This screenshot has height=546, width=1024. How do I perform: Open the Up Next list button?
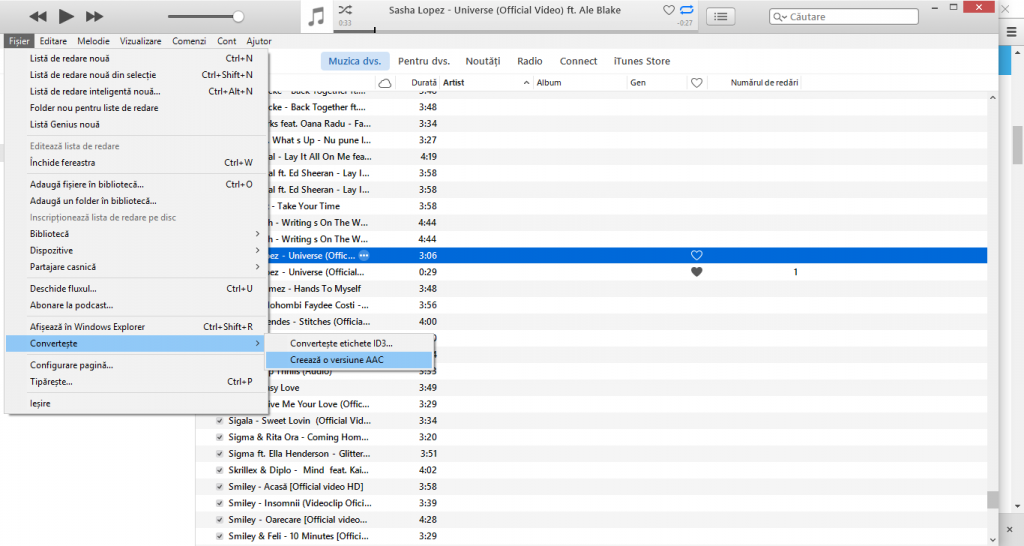pyautogui.click(x=720, y=16)
